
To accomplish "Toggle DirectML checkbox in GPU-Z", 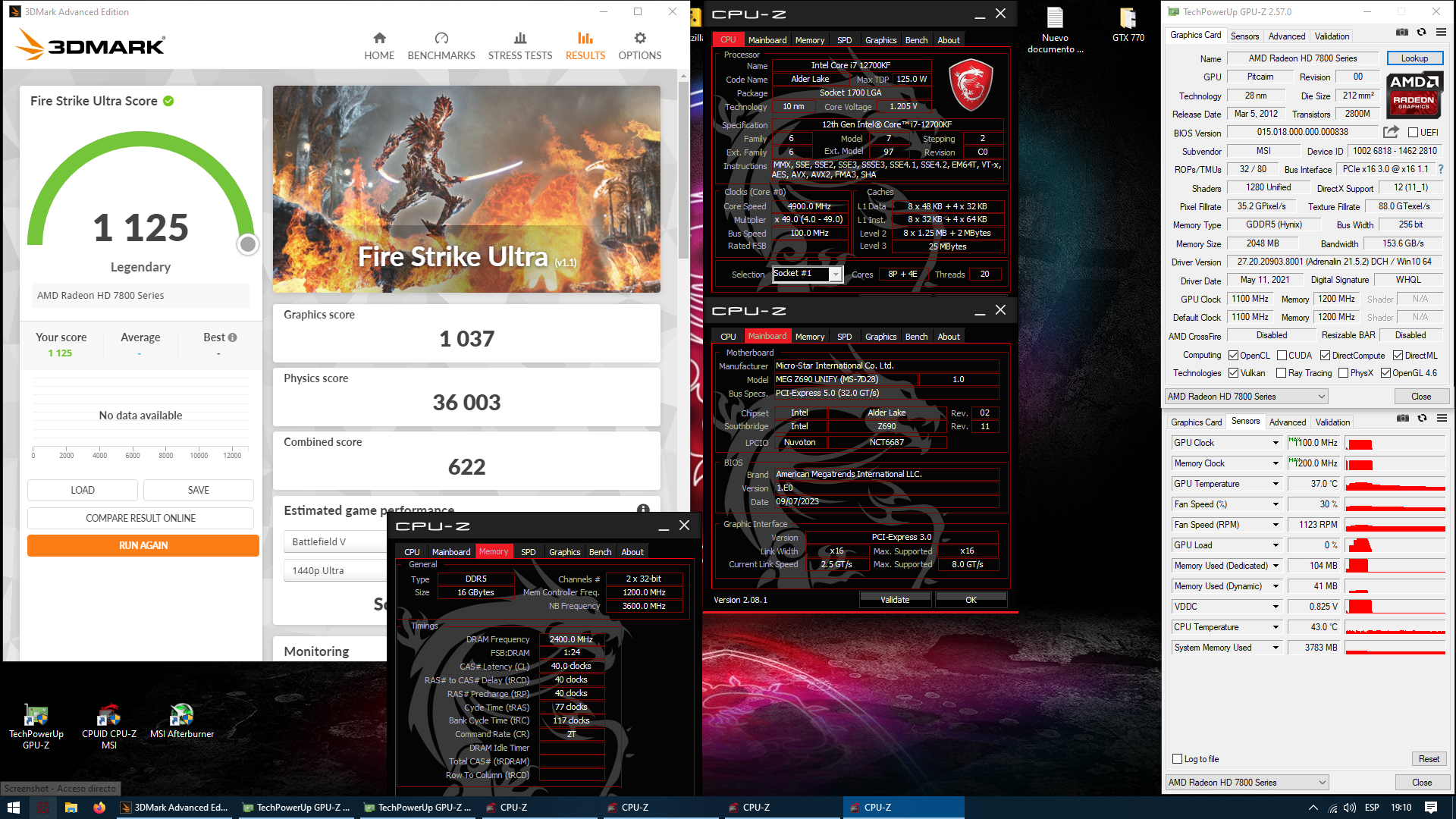I will [x=1398, y=356].
